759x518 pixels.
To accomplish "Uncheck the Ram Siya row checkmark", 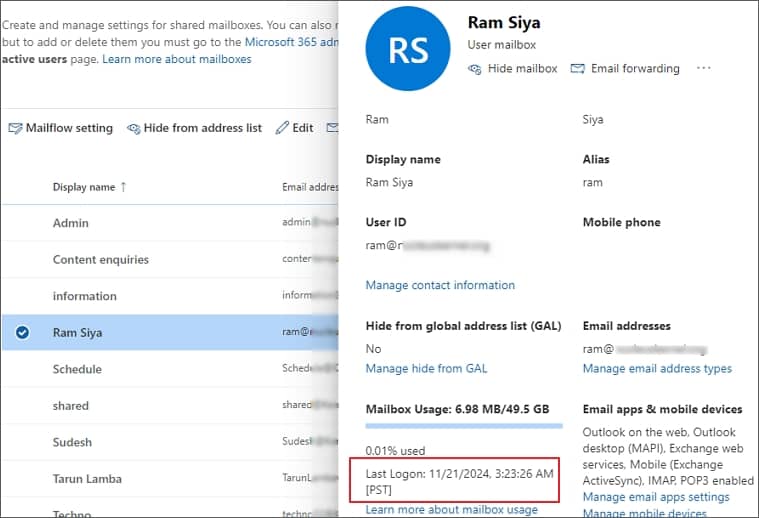I will tap(22, 333).
